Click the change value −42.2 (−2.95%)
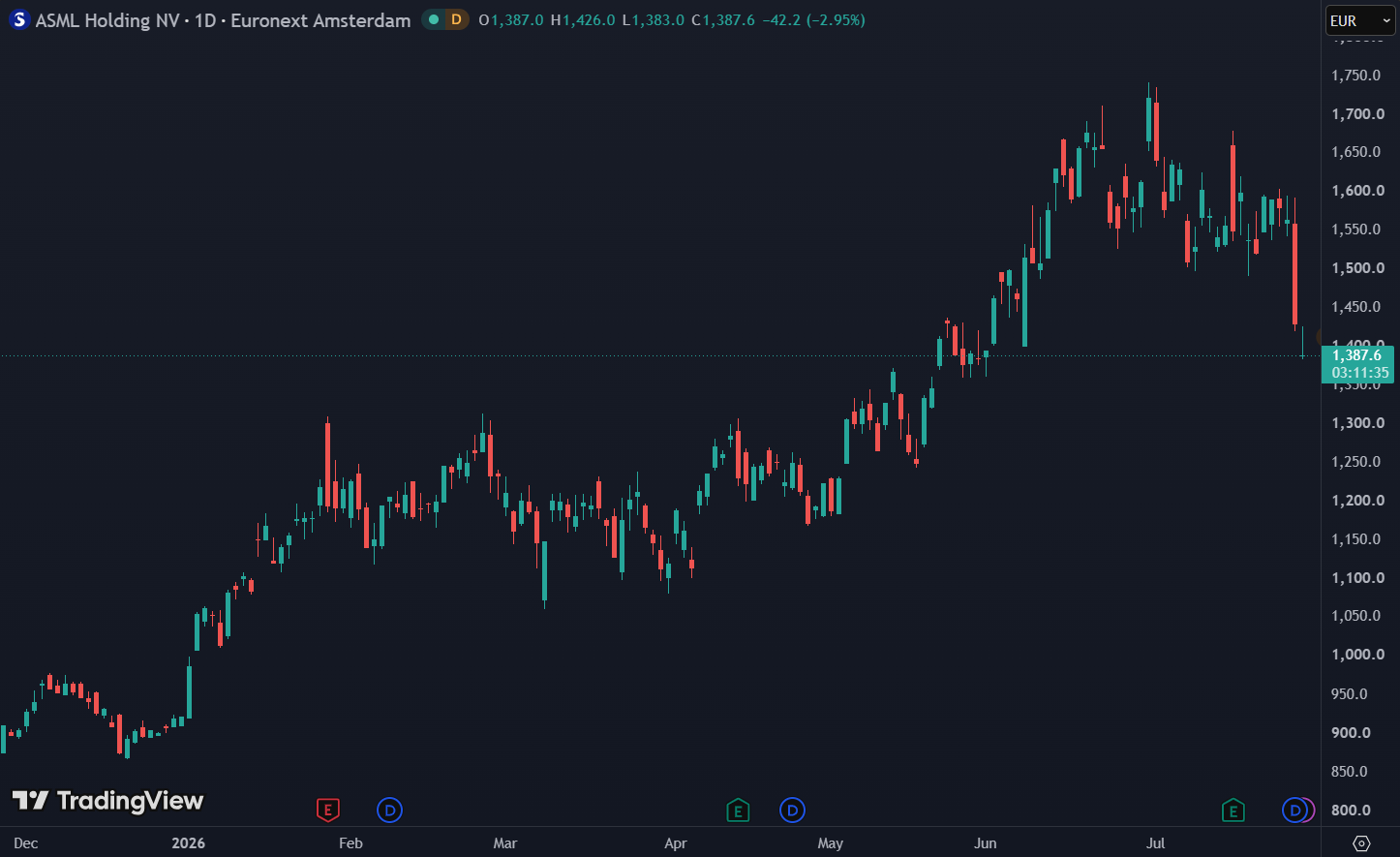Screen dimensions: 1400x857 coord(813,20)
